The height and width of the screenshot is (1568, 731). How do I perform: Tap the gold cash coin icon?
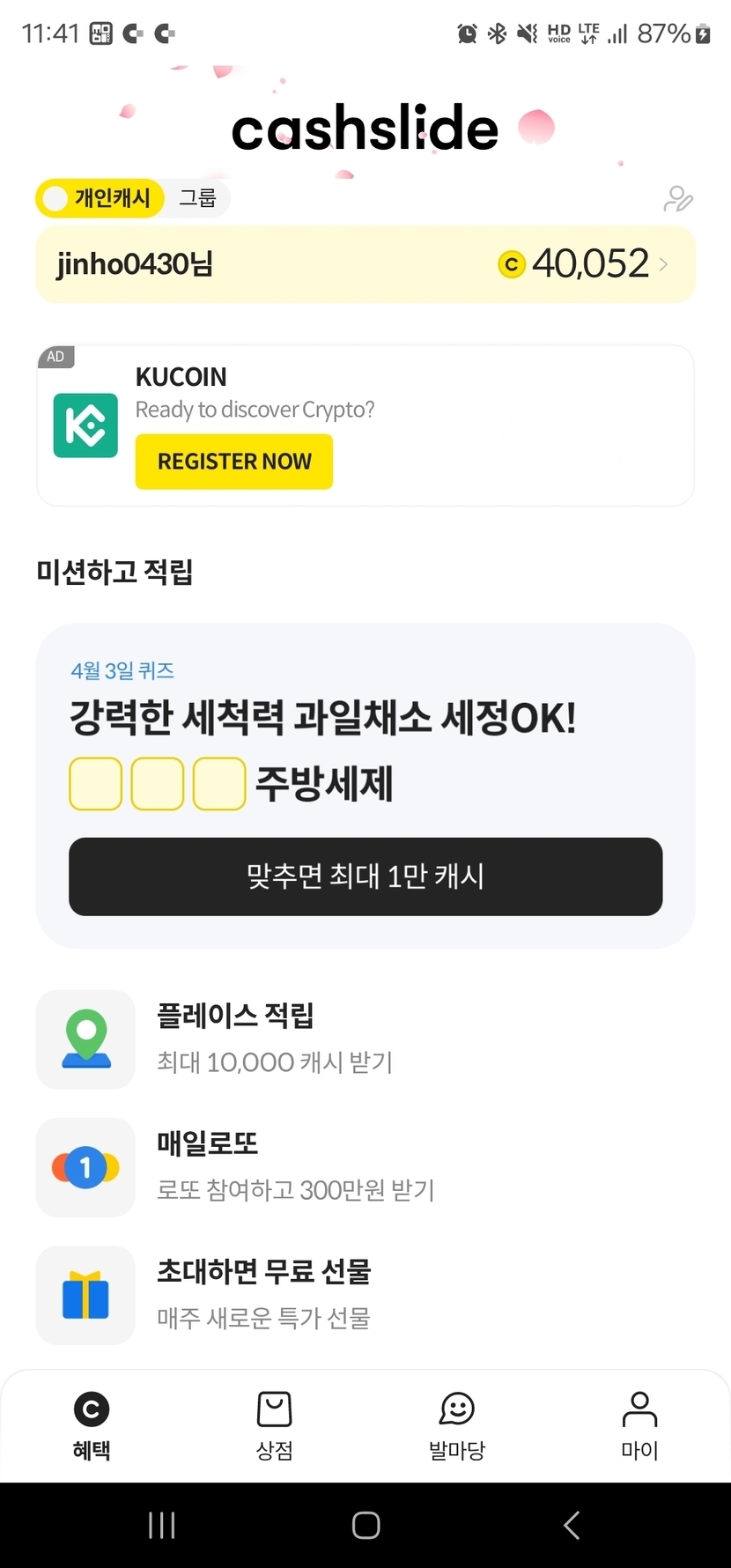512,264
